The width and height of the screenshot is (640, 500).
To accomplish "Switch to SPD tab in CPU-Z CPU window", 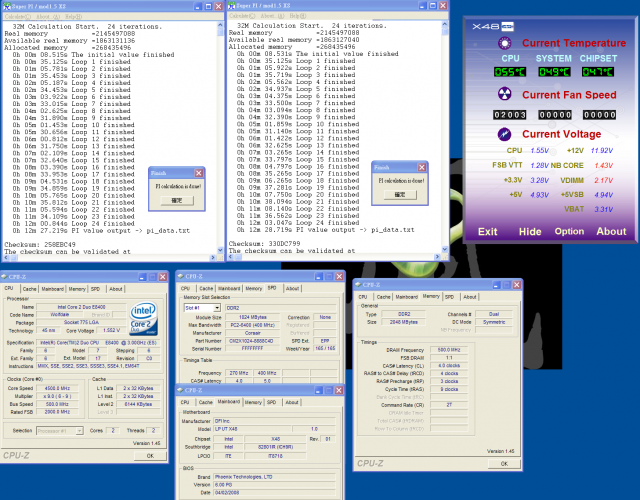I will [96, 289].
